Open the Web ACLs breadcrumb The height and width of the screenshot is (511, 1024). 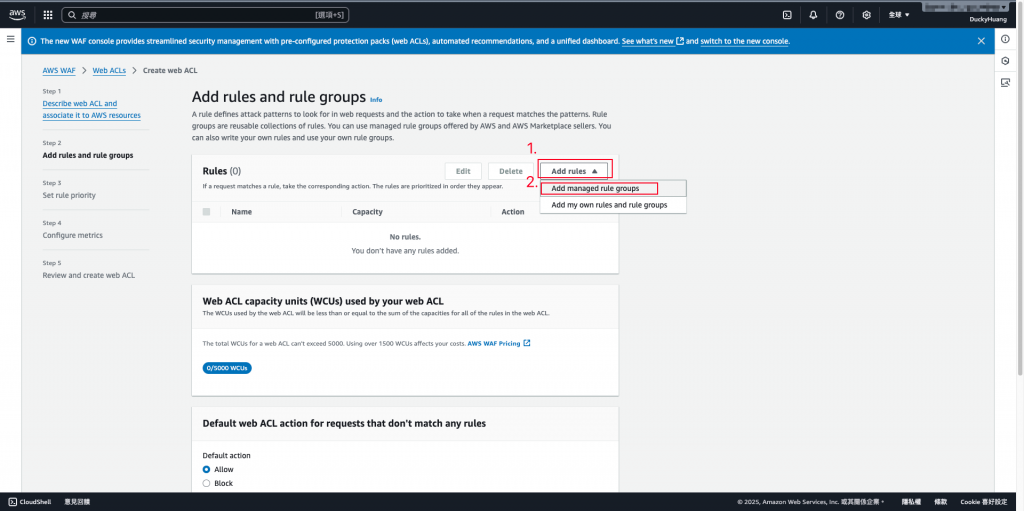pos(109,70)
